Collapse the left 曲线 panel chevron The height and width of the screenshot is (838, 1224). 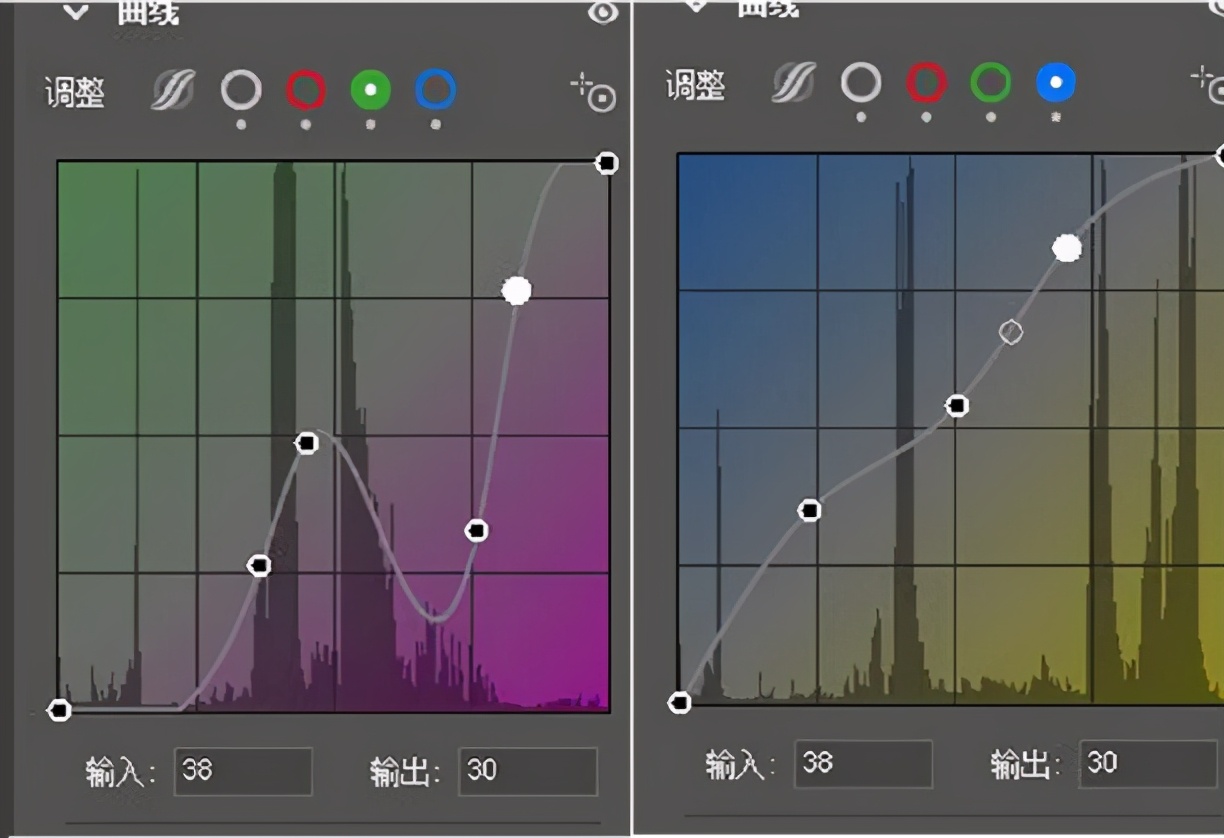click(x=75, y=12)
